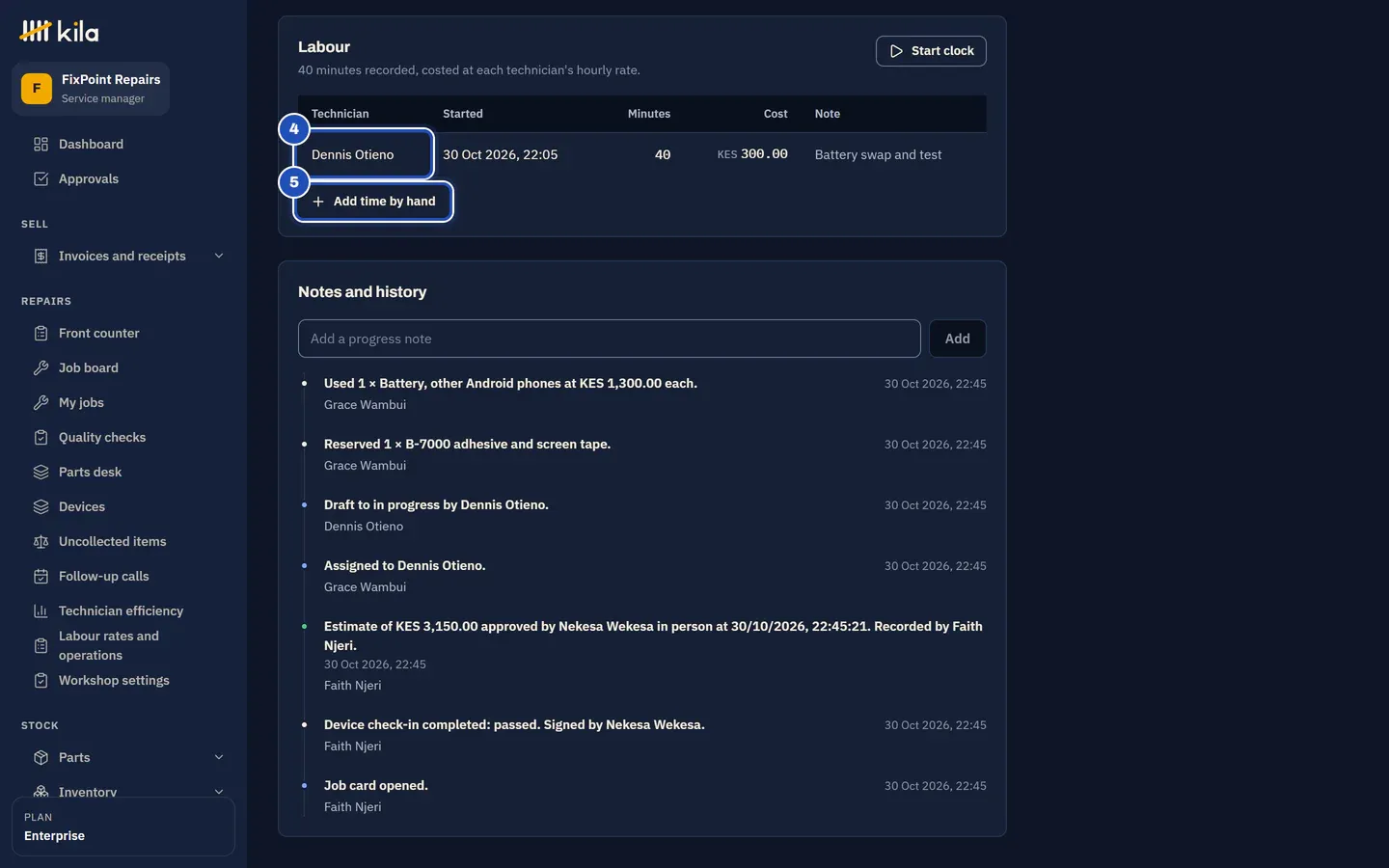Click the Approvals checkmark icon

click(41, 179)
